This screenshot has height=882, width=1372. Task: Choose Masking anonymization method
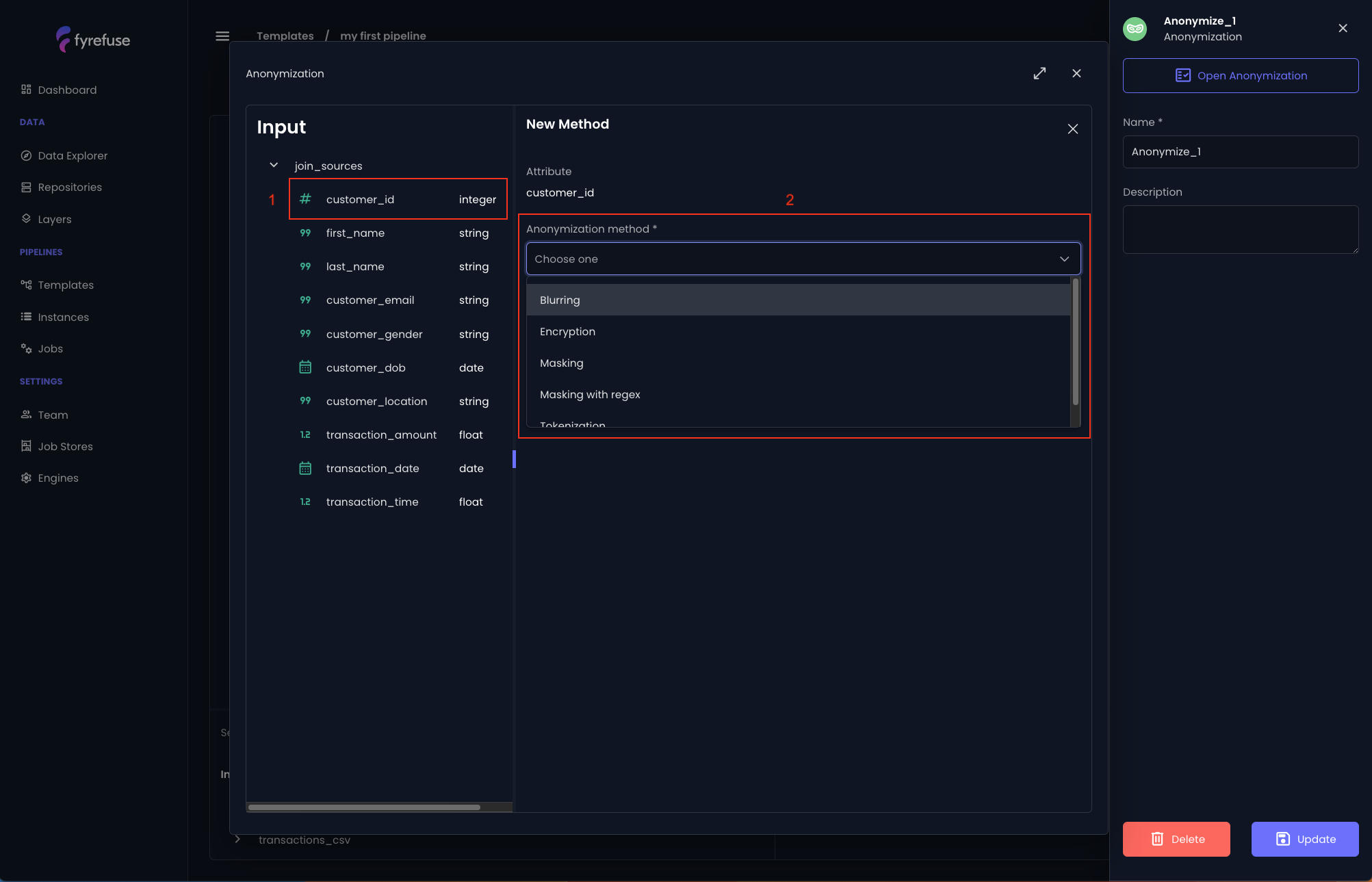pyautogui.click(x=798, y=363)
